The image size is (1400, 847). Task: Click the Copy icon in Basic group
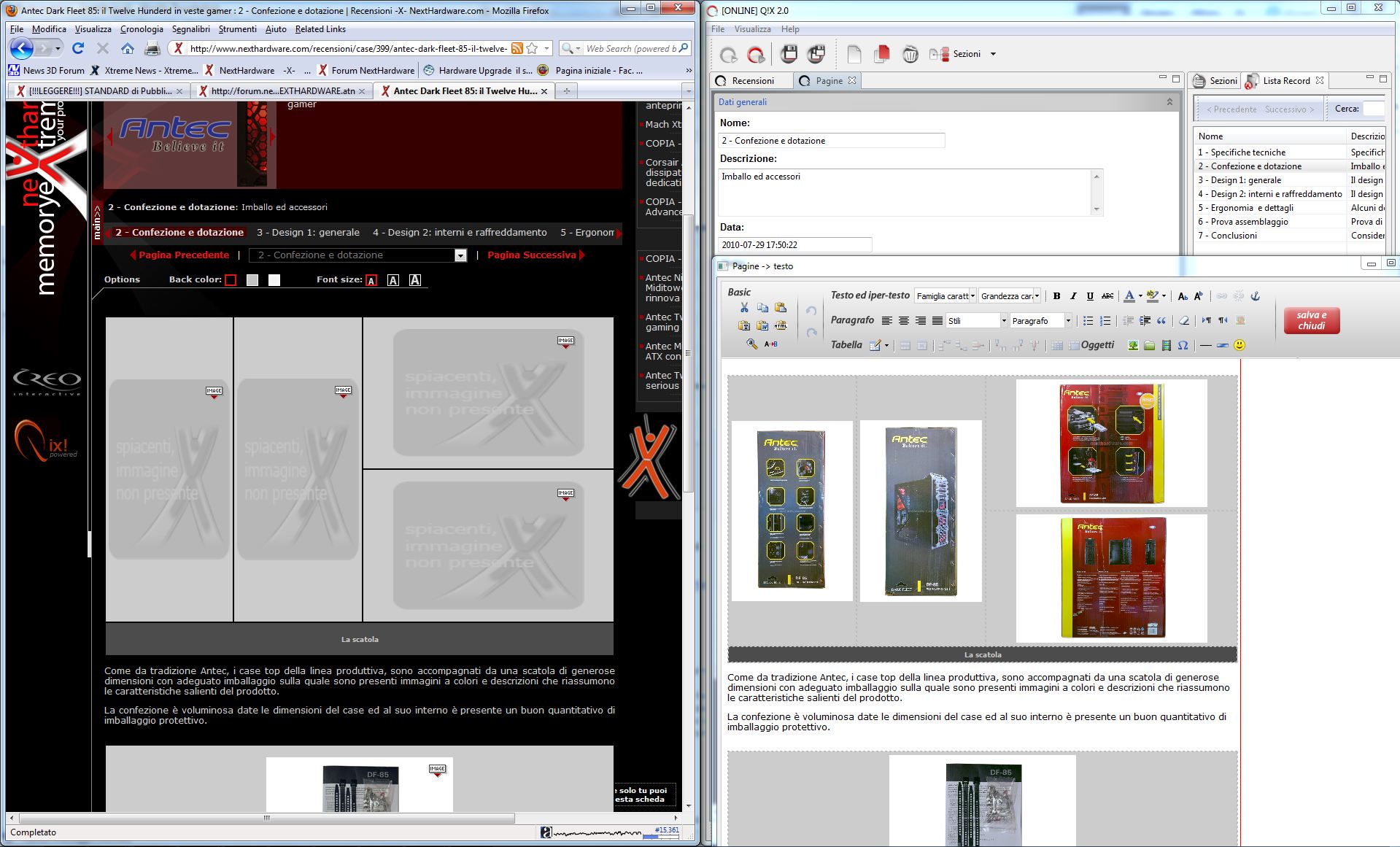[x=762, y=307]
